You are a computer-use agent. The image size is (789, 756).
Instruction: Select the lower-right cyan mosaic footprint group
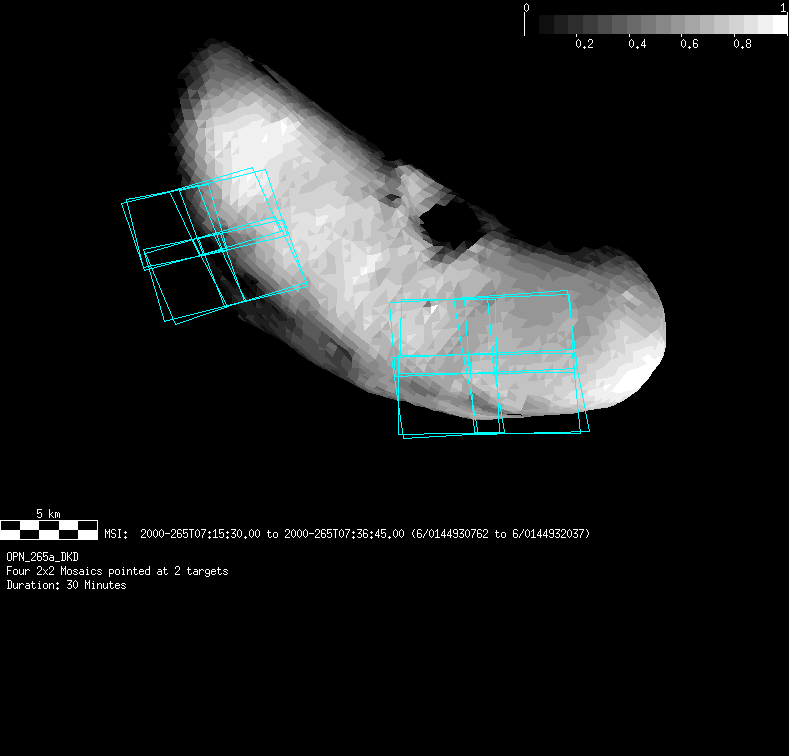[489, 364]
